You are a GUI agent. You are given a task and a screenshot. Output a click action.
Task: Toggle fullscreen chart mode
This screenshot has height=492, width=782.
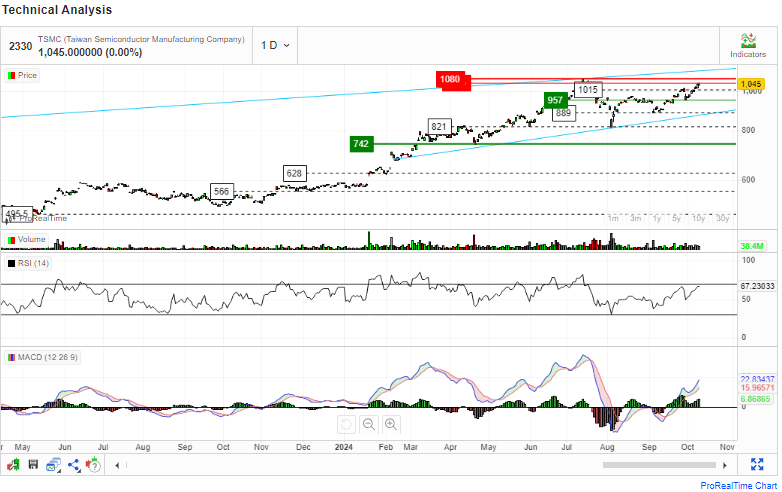757,465
